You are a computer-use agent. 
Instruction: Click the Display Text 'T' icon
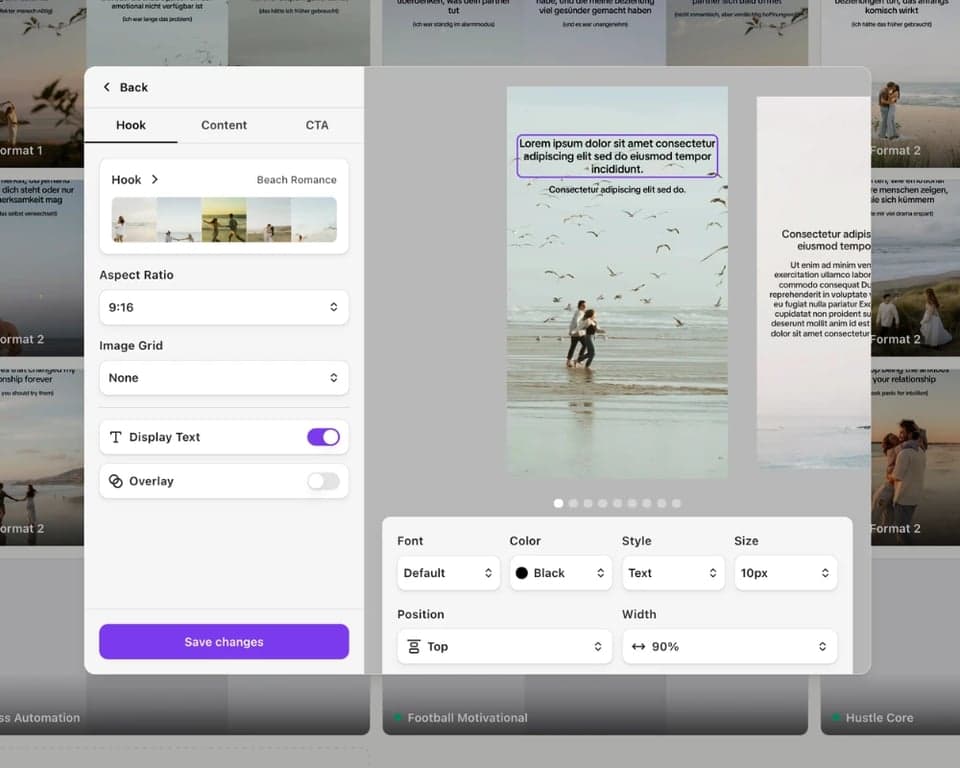(x=115, y=437)
